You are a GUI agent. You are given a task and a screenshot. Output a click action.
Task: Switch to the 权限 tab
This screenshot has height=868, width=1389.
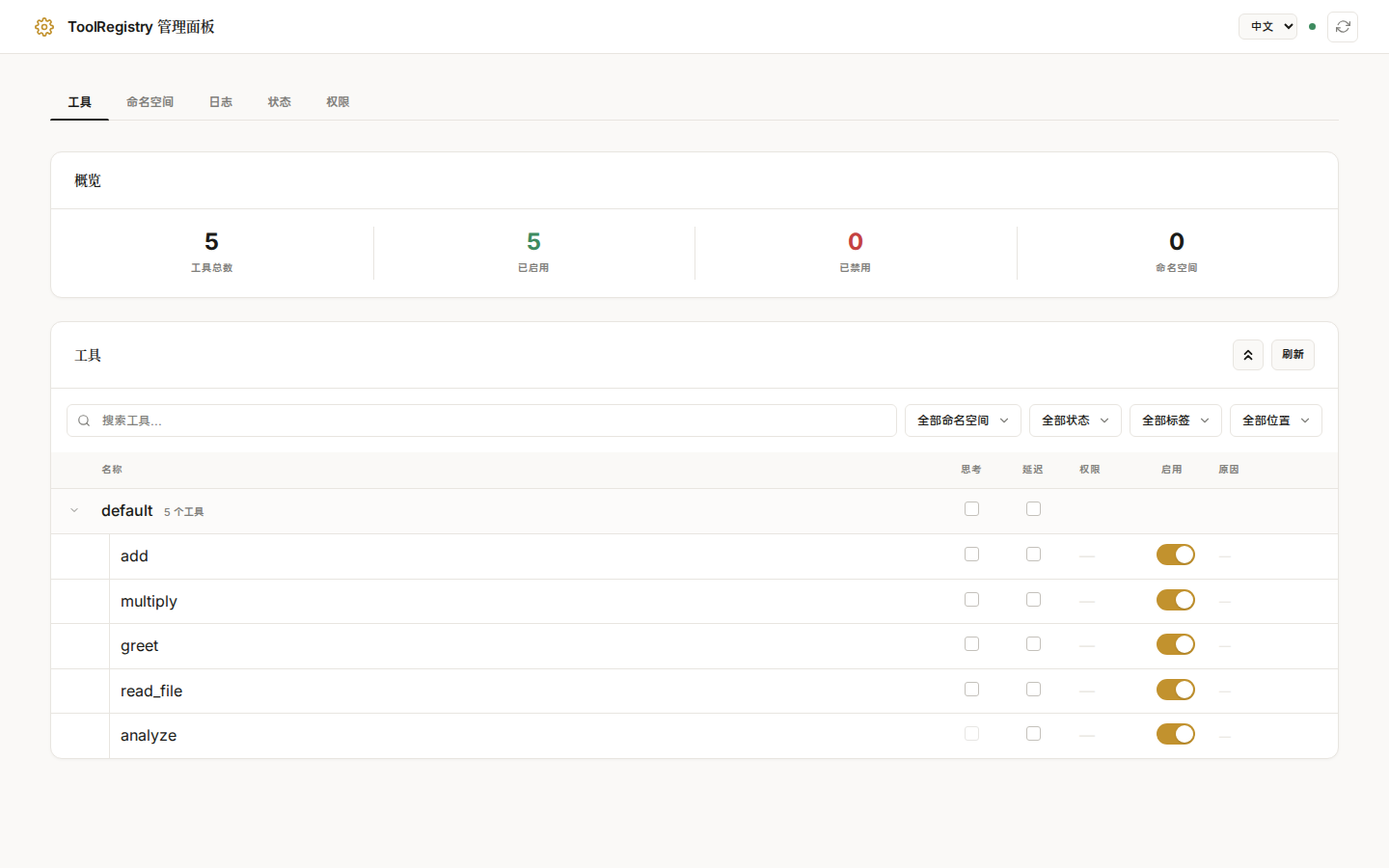338,102
